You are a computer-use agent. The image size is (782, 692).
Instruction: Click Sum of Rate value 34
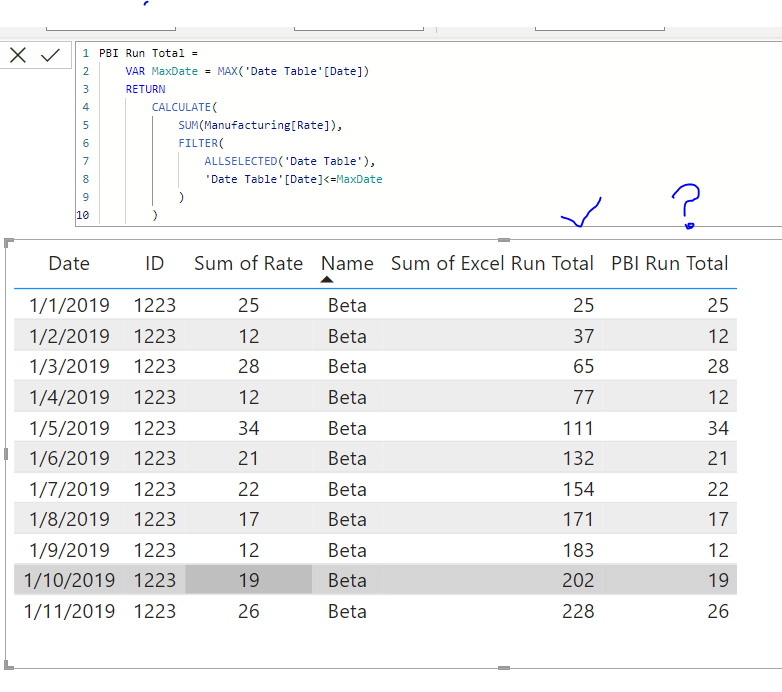[248, 428]
